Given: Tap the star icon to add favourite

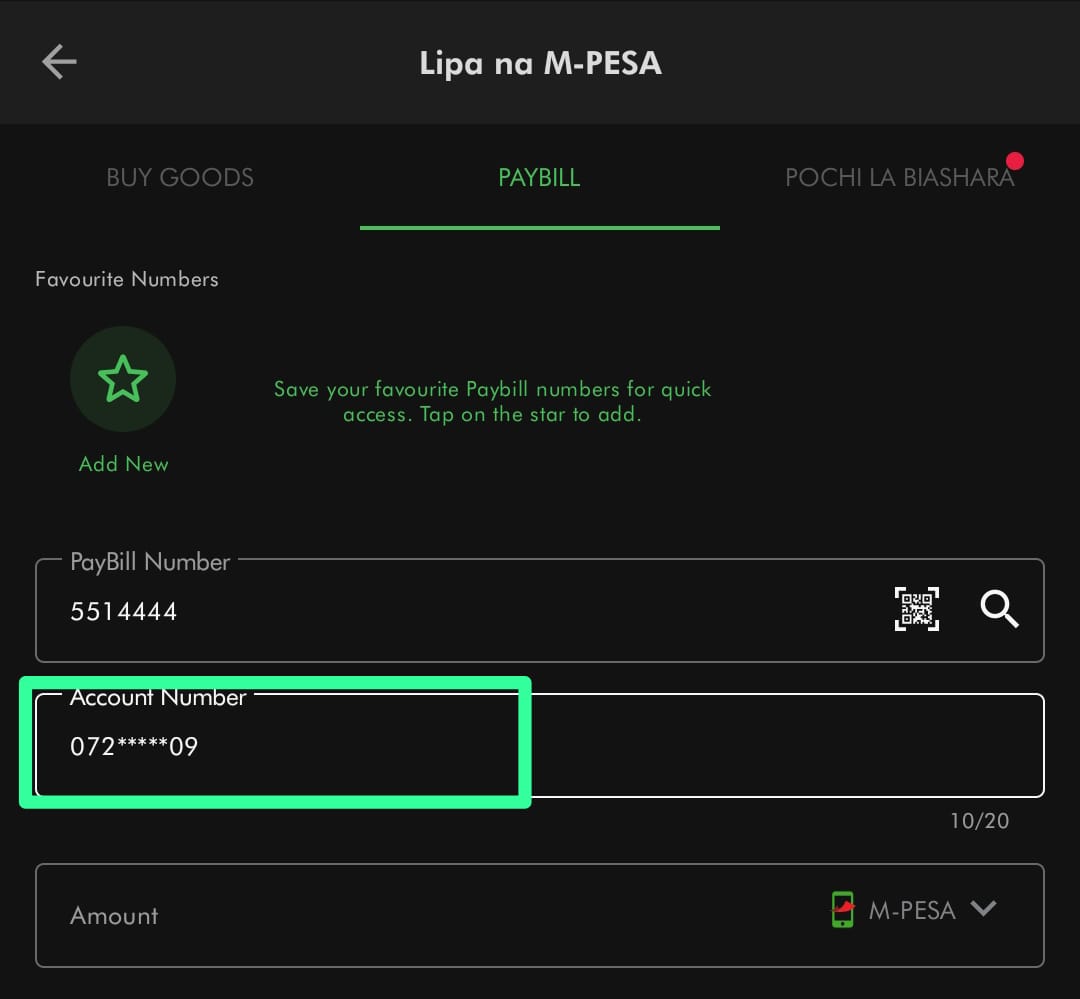Looking at the screenshot, I should (x=123, y=380).
